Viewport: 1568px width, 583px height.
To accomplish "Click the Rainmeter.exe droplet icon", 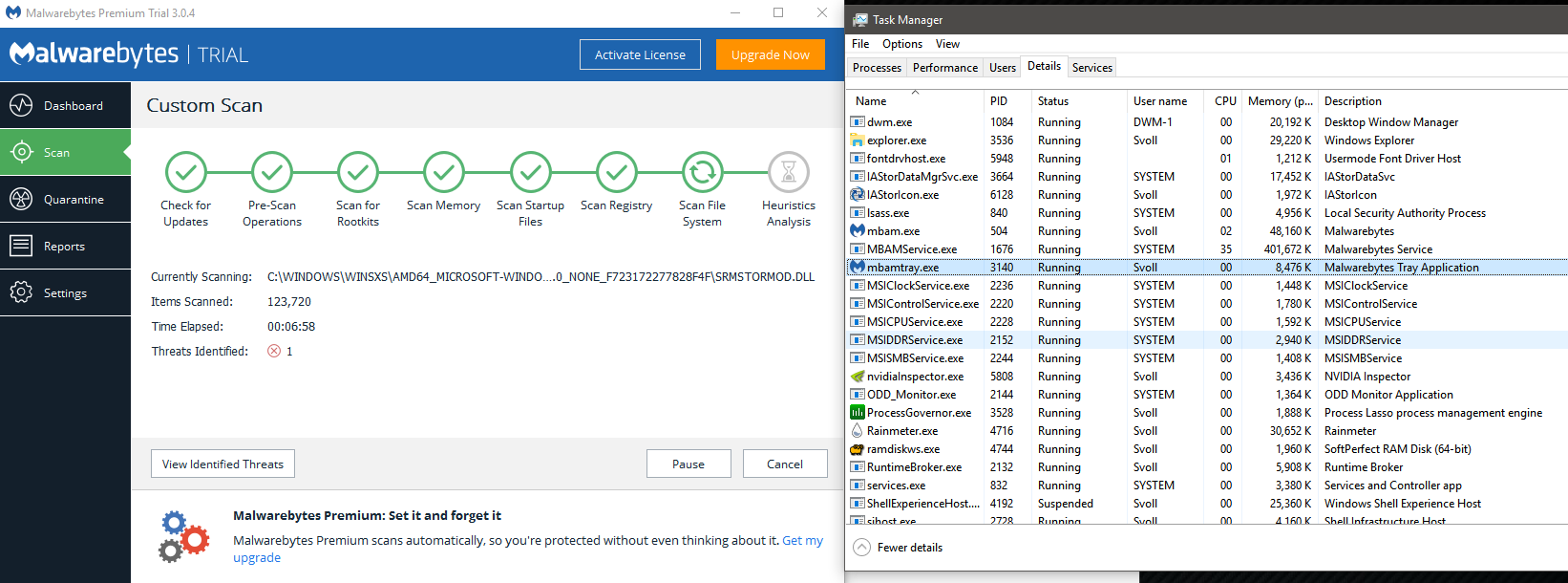I will pyautogui.click(x=858, y=431).
